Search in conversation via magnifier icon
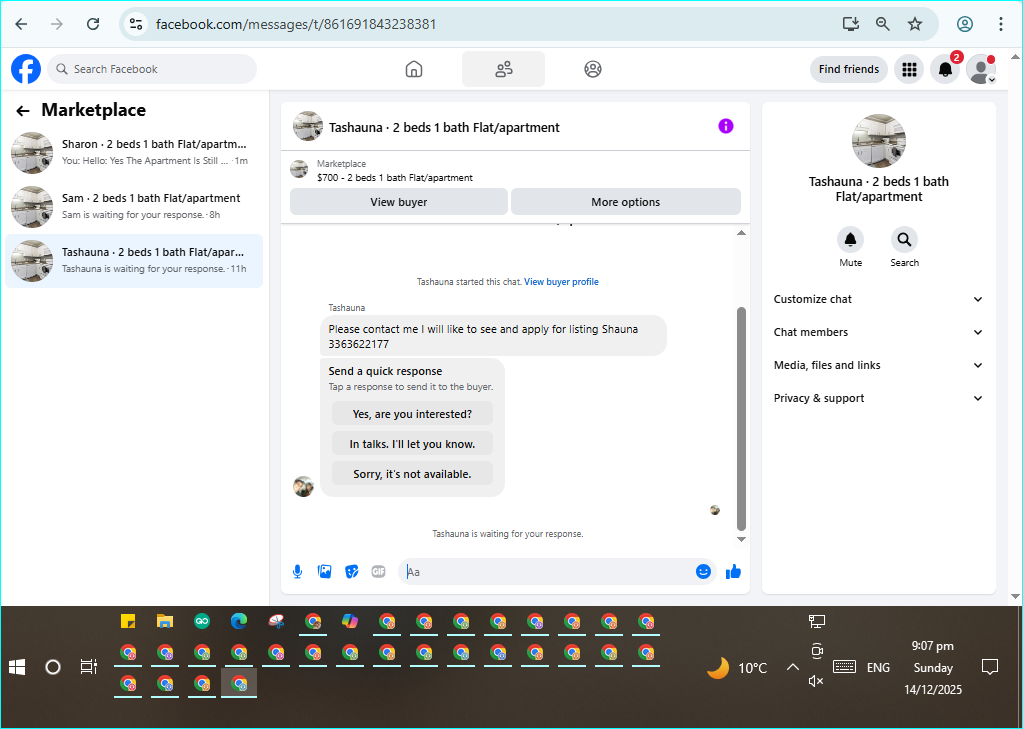The width and height of the screenshot is (1023, 729). click(x=904, y=240)
